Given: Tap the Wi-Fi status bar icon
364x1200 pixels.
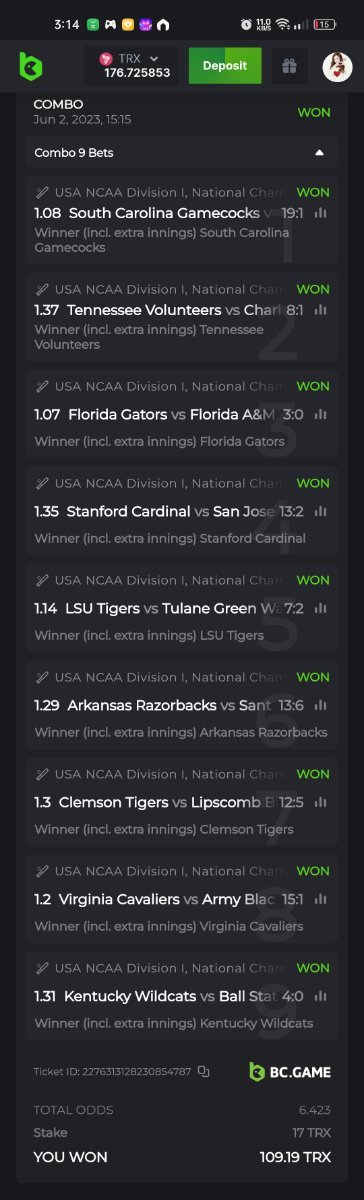Looking at the screenshot, I should coord(283,24).
